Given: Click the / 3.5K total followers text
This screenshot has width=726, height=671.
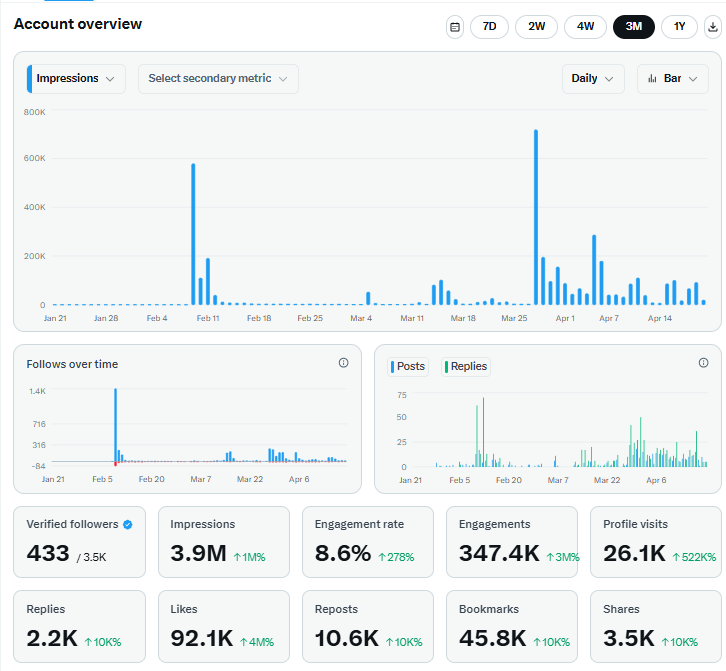Looking at the screenshot, I should (x=92, y=557).
